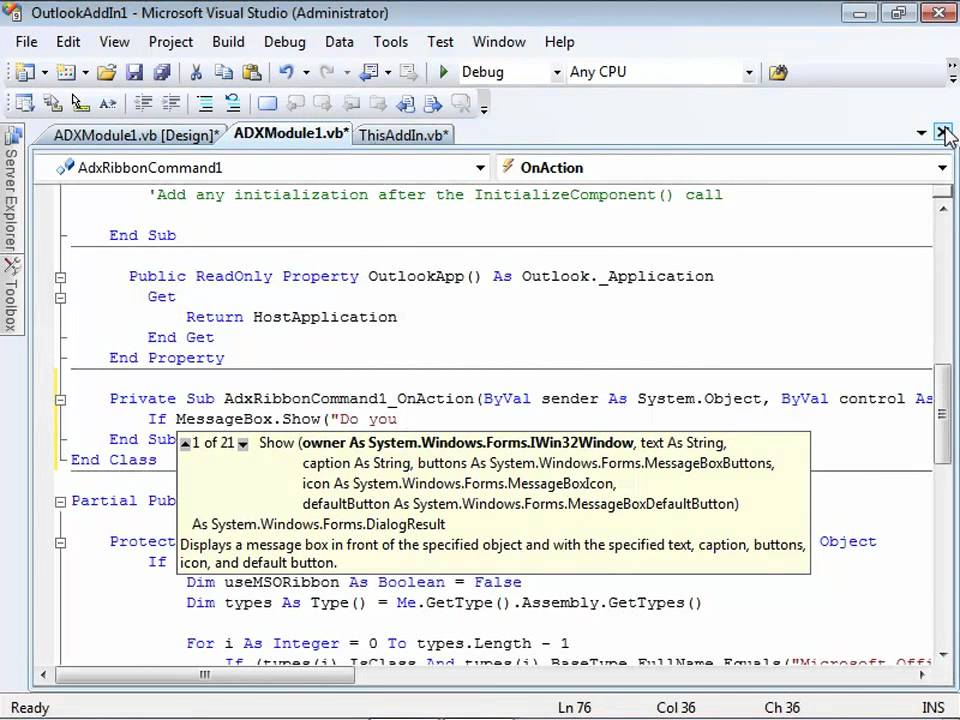
Task: Click the Undo arrow icon
Action: tap(286, 72)
